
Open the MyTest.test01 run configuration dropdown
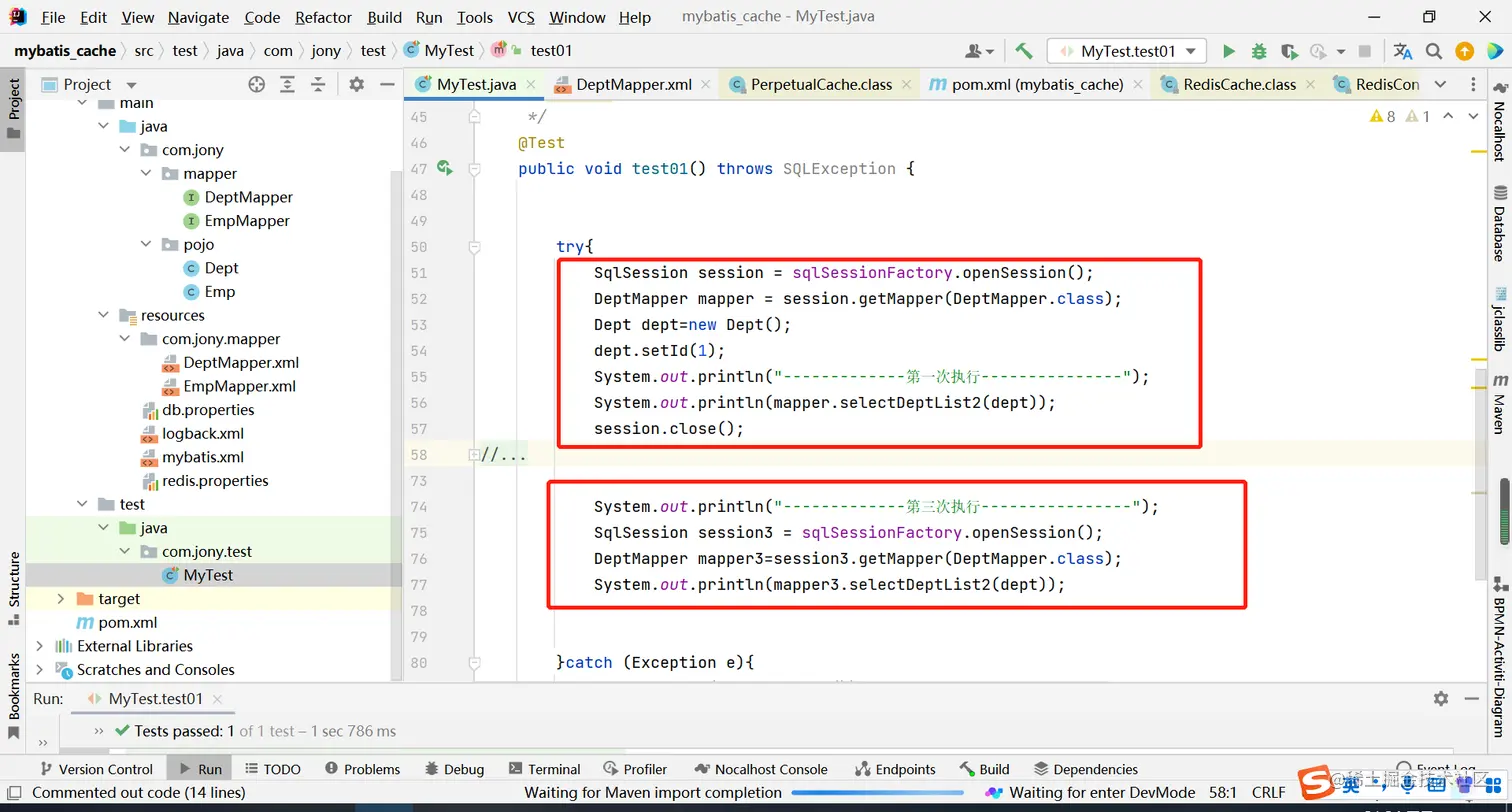coord(1126,51)
